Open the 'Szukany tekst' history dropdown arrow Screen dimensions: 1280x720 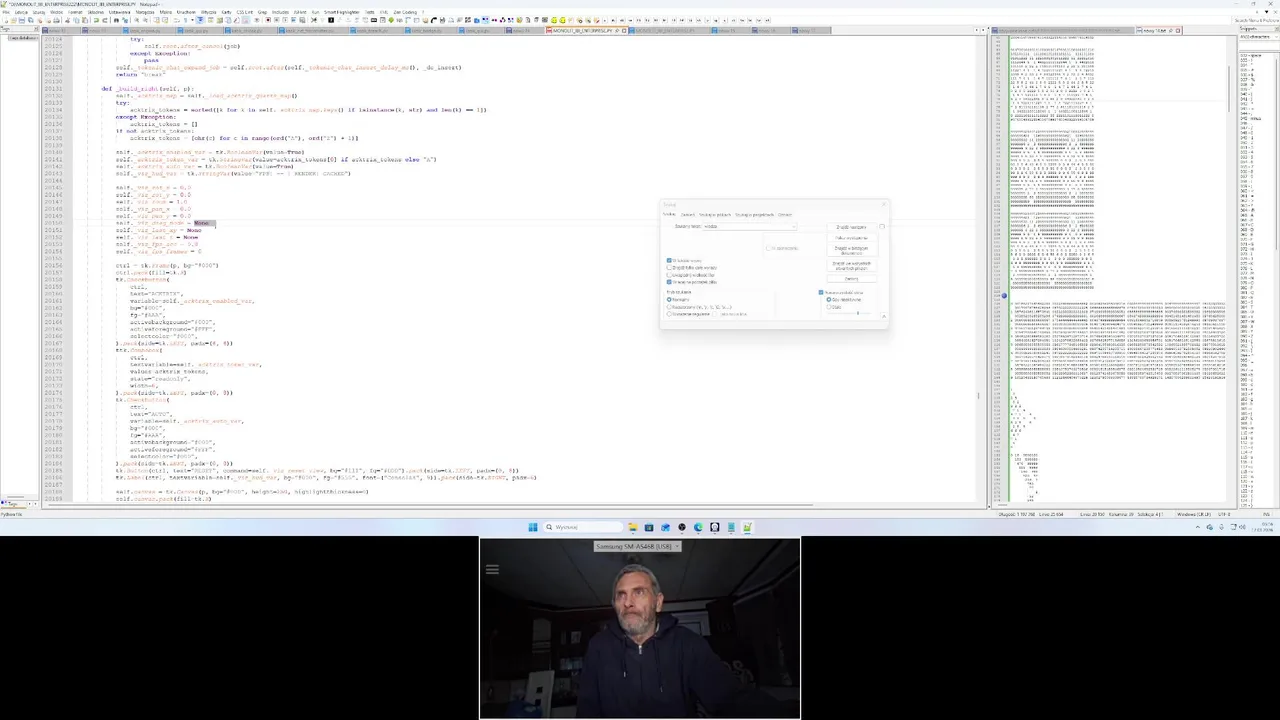tap(794, 227)
